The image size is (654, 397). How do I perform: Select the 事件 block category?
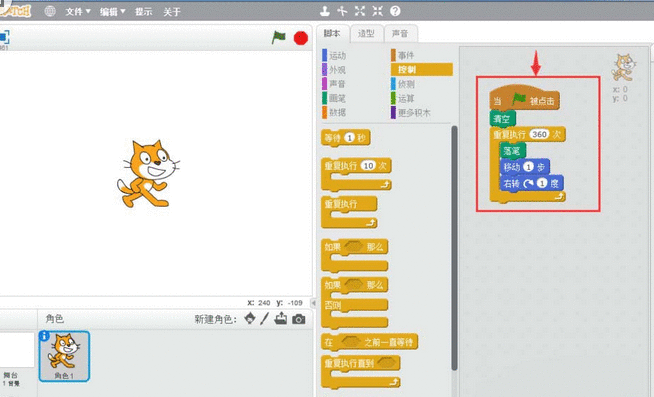(x=403, y=55)
